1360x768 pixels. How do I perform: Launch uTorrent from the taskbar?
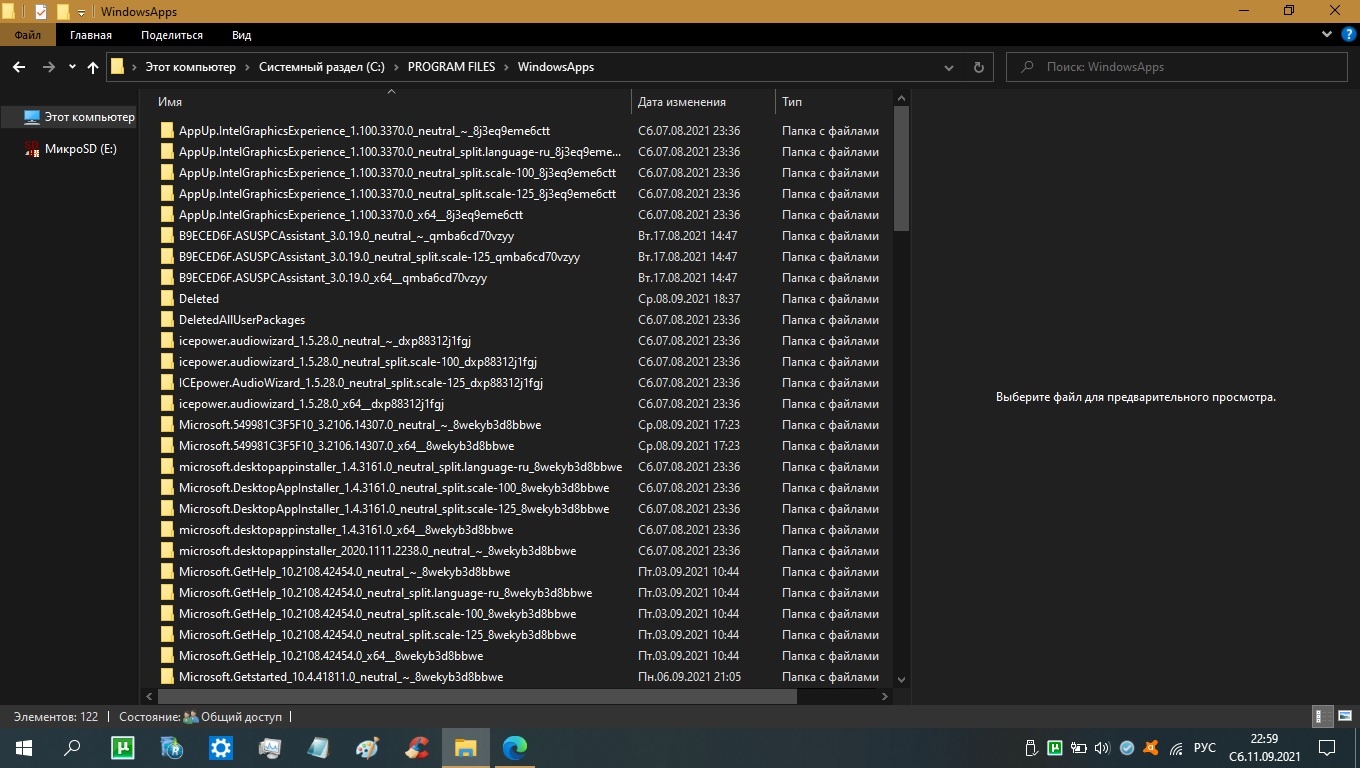point(122,747)
